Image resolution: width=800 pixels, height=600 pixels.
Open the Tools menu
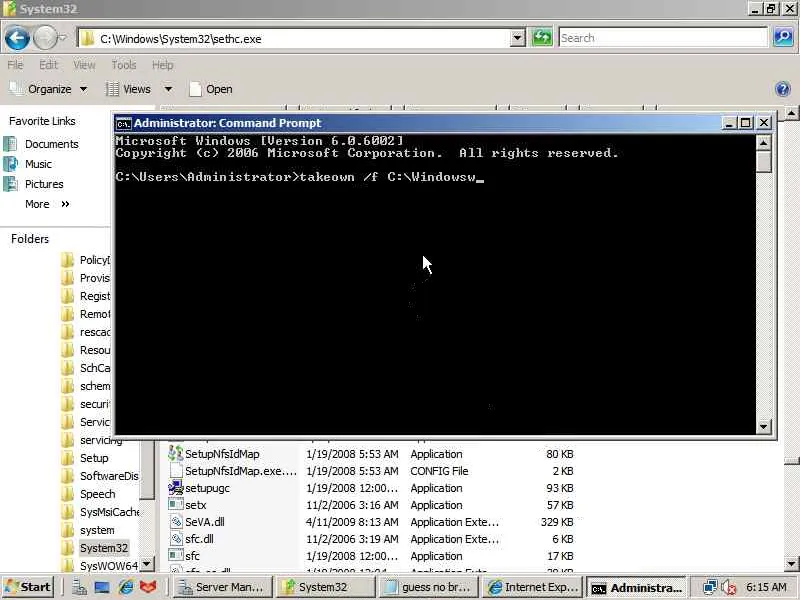coord(124,65)
